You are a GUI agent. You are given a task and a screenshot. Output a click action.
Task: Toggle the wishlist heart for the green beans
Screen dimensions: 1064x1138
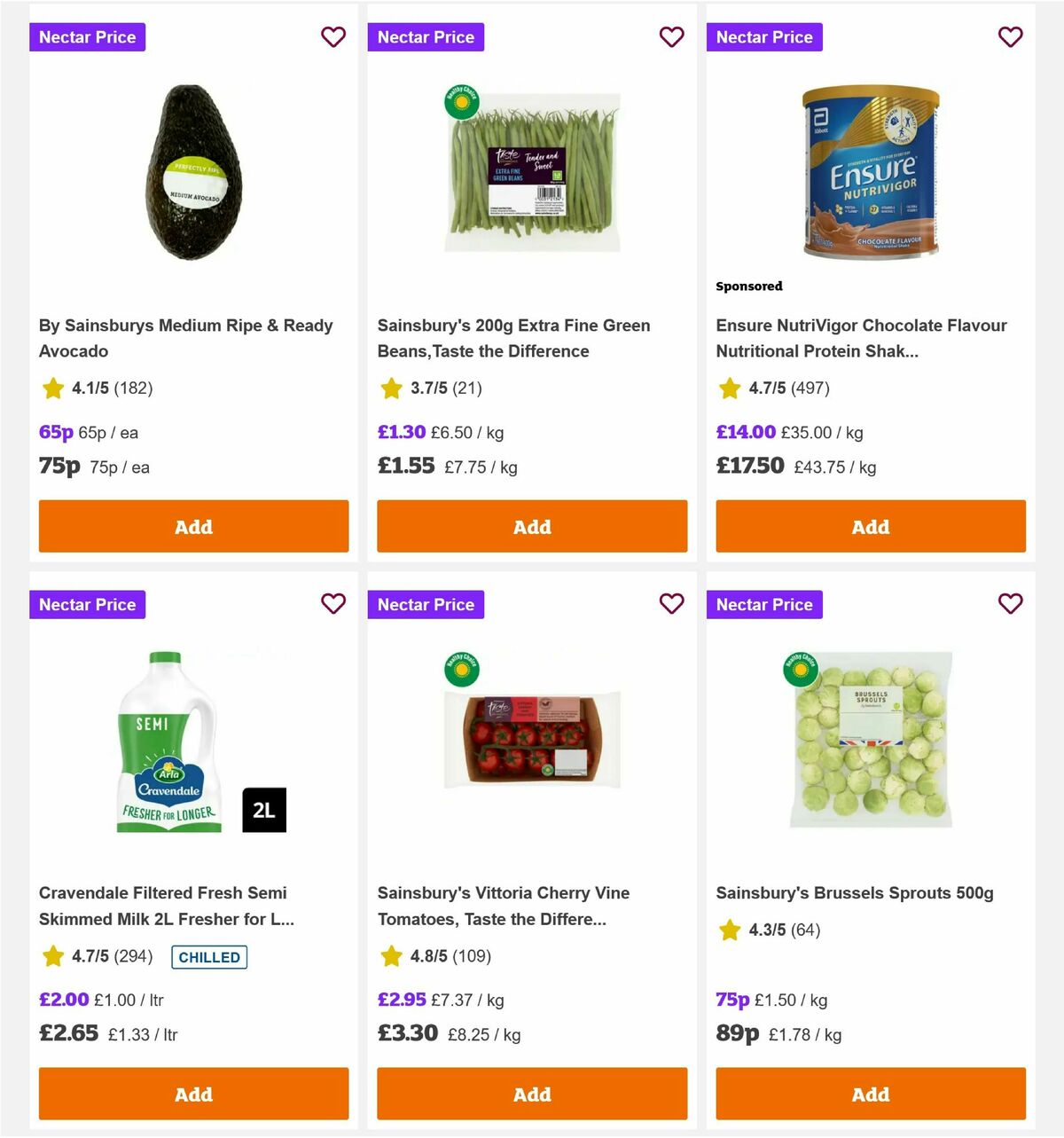[672, 37]
